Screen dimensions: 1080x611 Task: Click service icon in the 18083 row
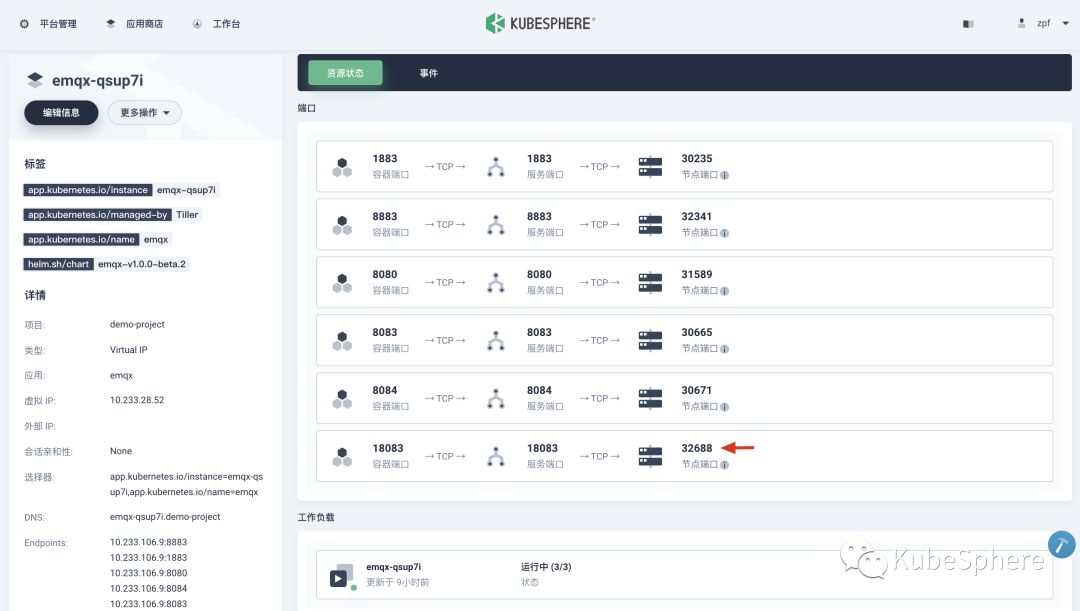tap(496, 457)
